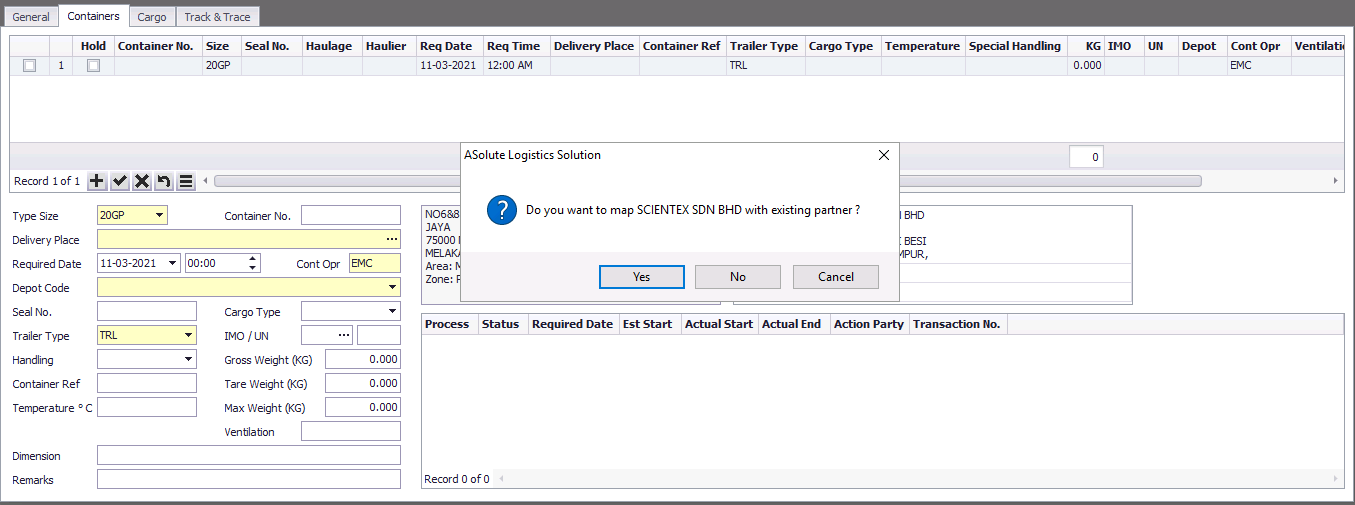Open the Required Date calendar dropdown
The height and width of the screenshot is (505, 1355).
tap(173, 263)
